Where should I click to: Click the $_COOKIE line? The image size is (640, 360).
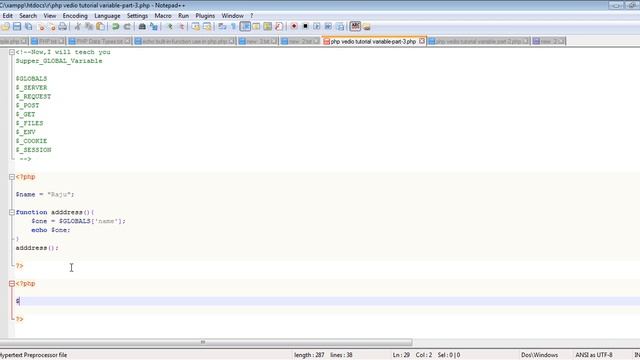pos(31,141)
